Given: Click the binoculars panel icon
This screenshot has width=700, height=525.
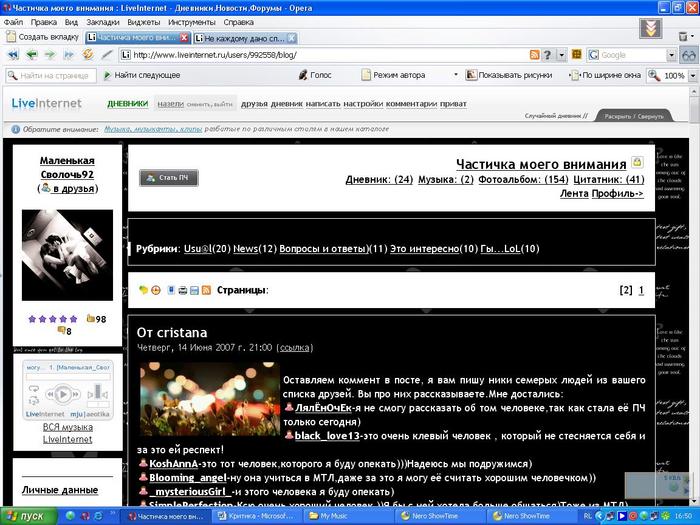Looking at the screenshot, I should (688, 55).
